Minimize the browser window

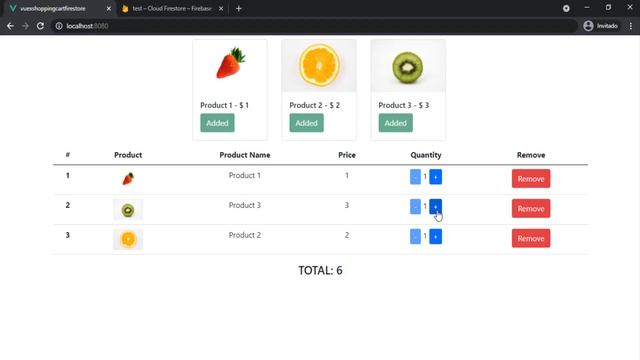coord(587,8)
